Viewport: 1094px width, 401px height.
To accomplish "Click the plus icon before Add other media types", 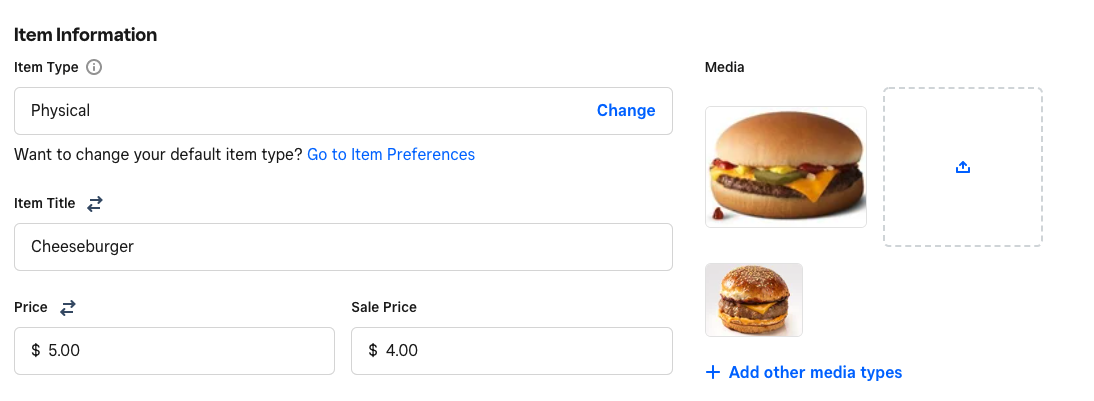I will (713, 373).
